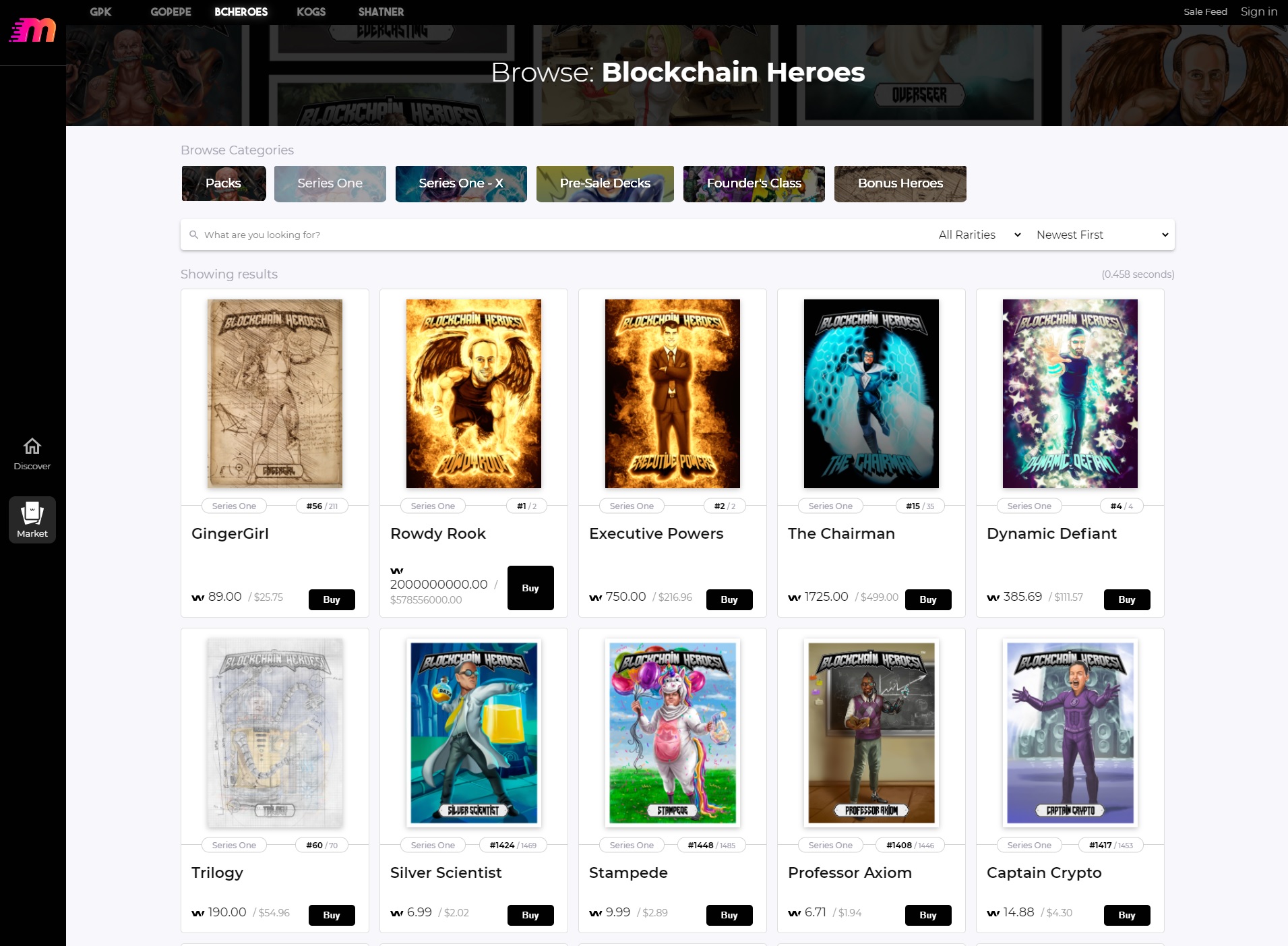Screen dimensions: 1288x946
Task: View the Silver Scientist card artwork
Action: pos(474,733)
